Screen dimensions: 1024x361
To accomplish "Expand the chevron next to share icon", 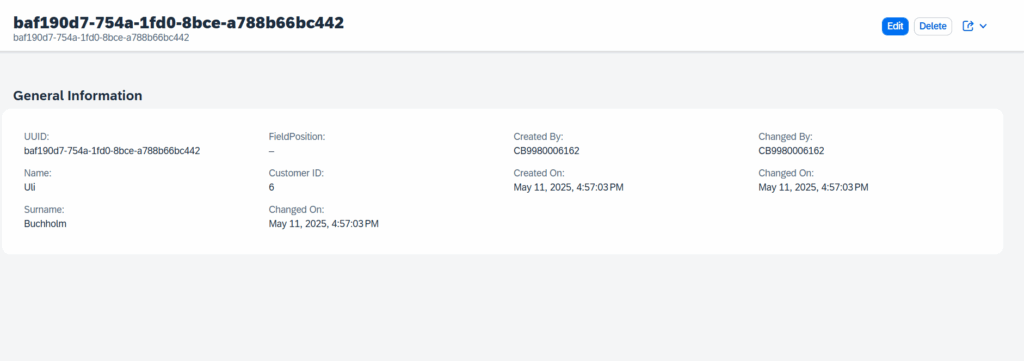I will [x=983, y=26].
